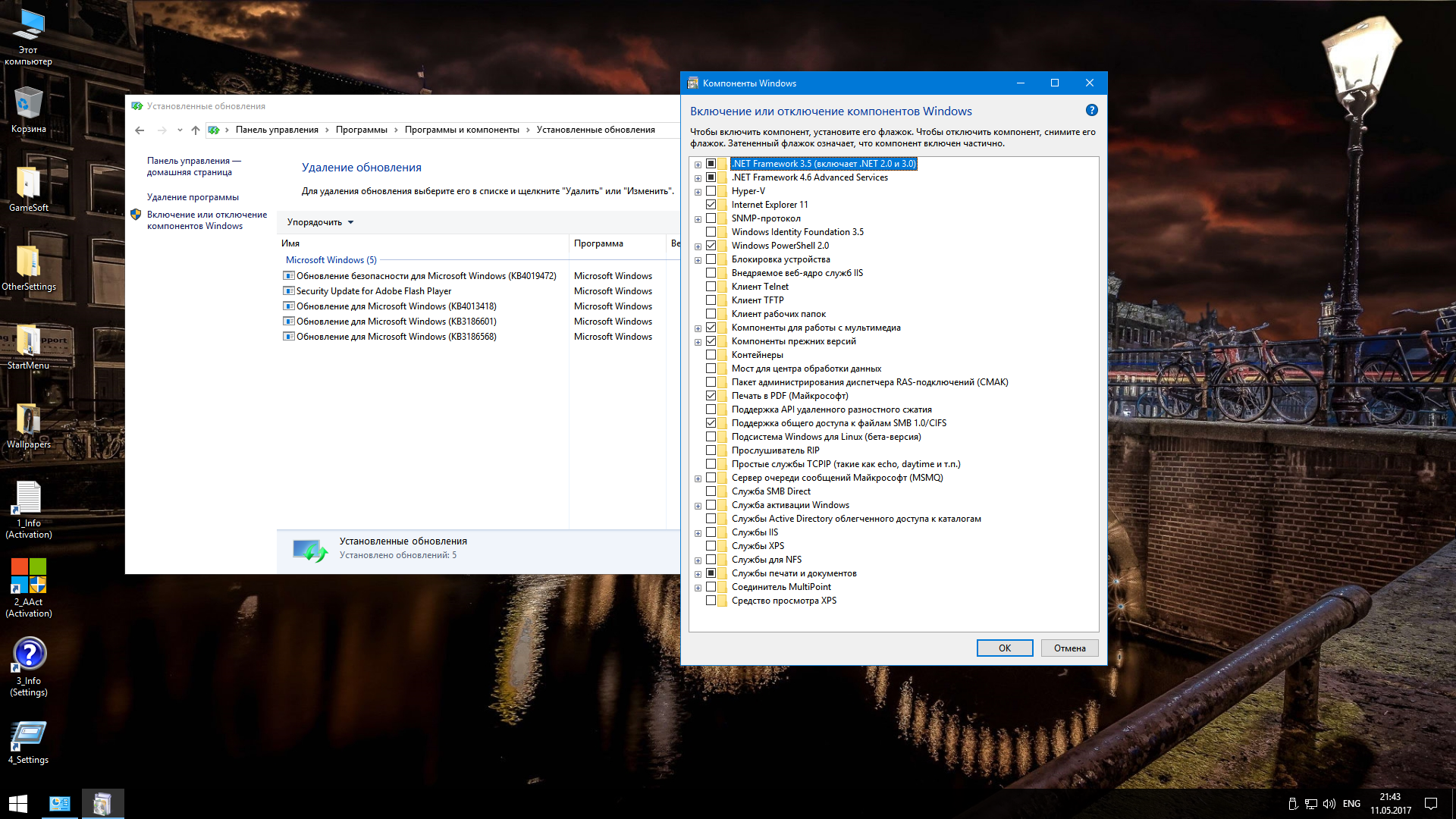Open 'Включение или отключение компонентов Windows' link
Screen dimensions: 1456x819
206,220
